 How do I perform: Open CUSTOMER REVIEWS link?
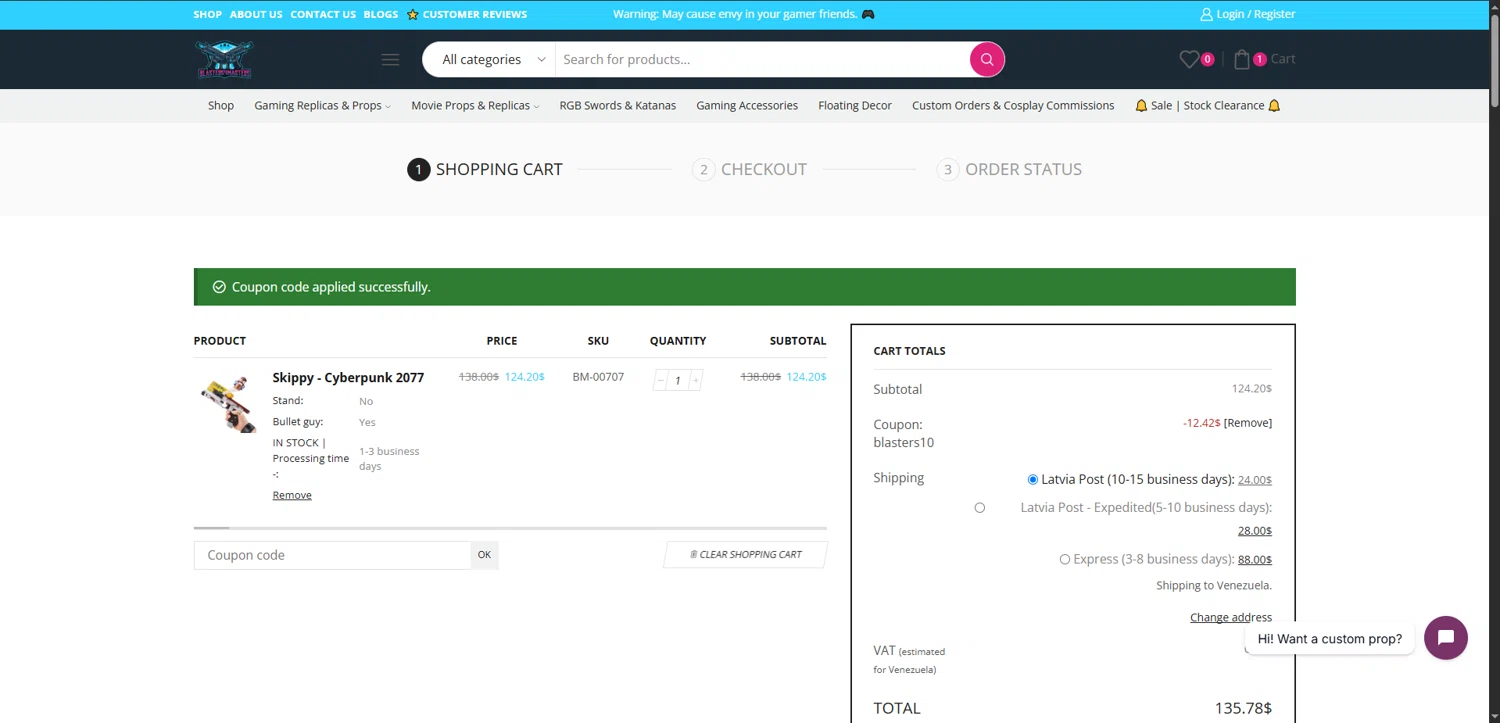point(475,14)
